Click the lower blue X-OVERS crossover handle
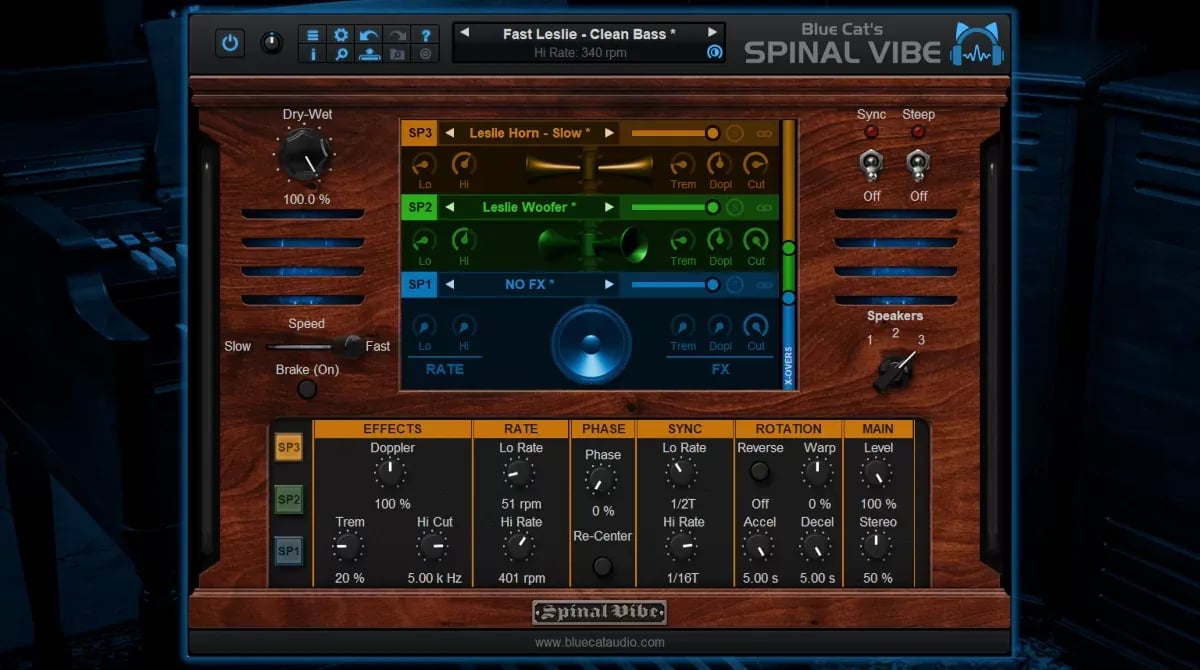Image resolution: width=1200 pixels, height=670 pixels. point(789,298)
